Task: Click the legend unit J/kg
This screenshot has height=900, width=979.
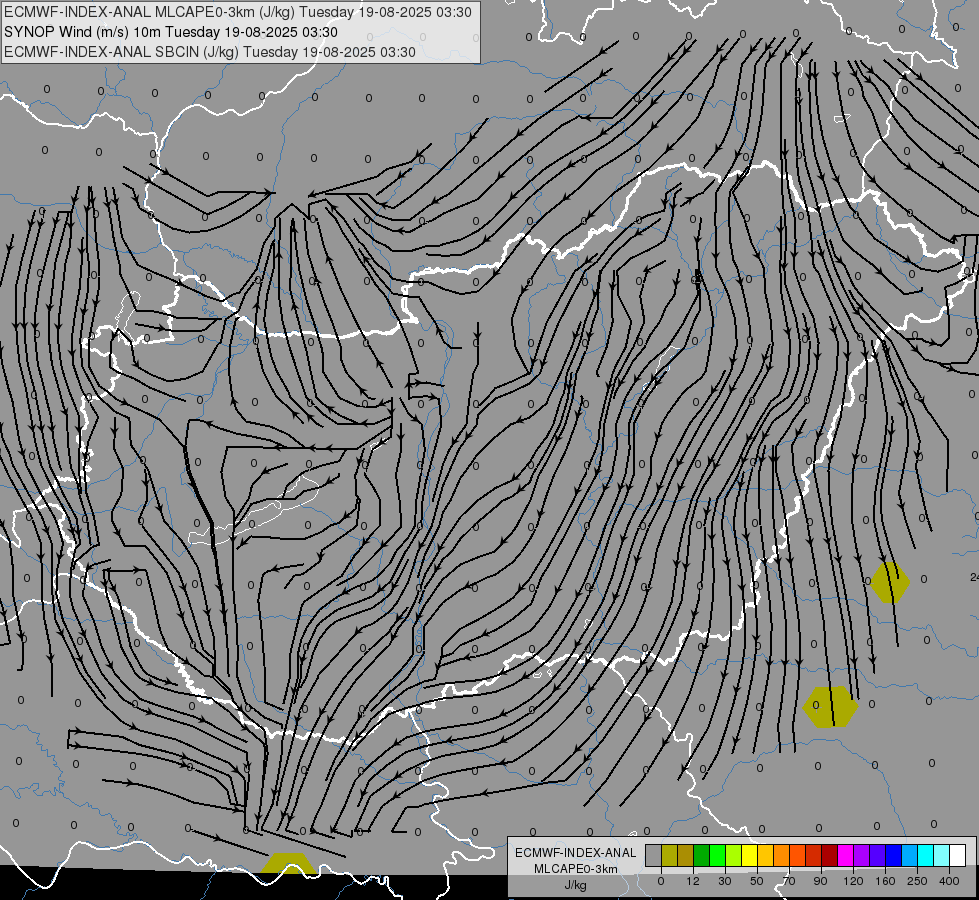Action: tap(576, 885)
